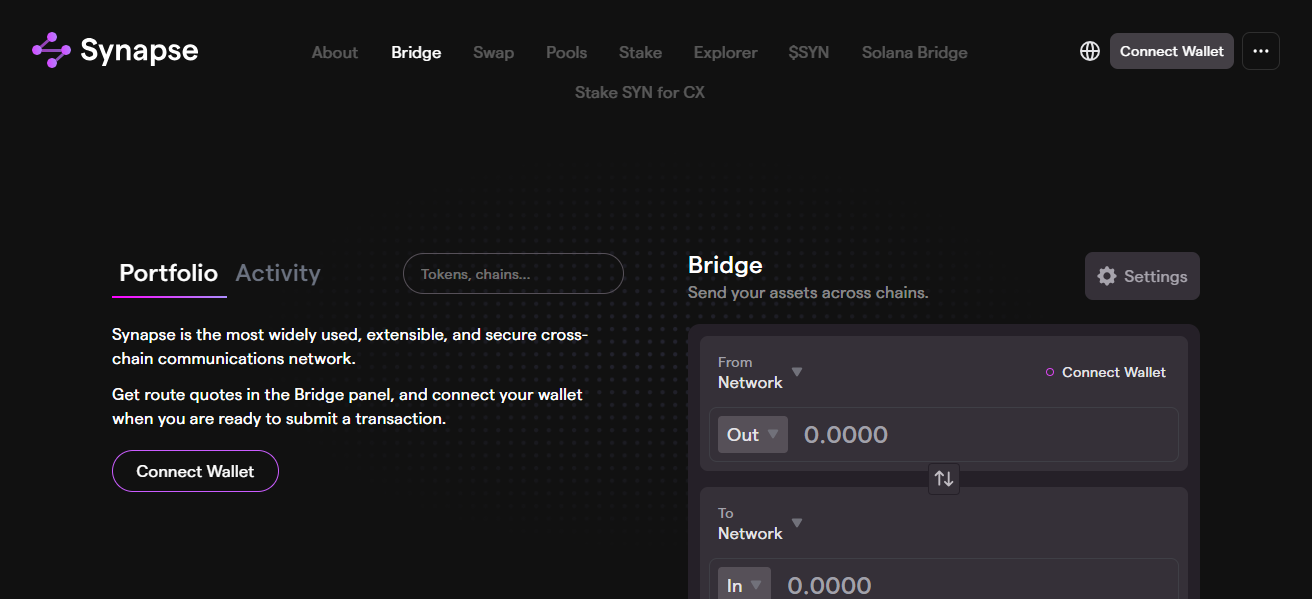
Task: Click the Tokens, chains search field
Action: (x=512, y=273)
